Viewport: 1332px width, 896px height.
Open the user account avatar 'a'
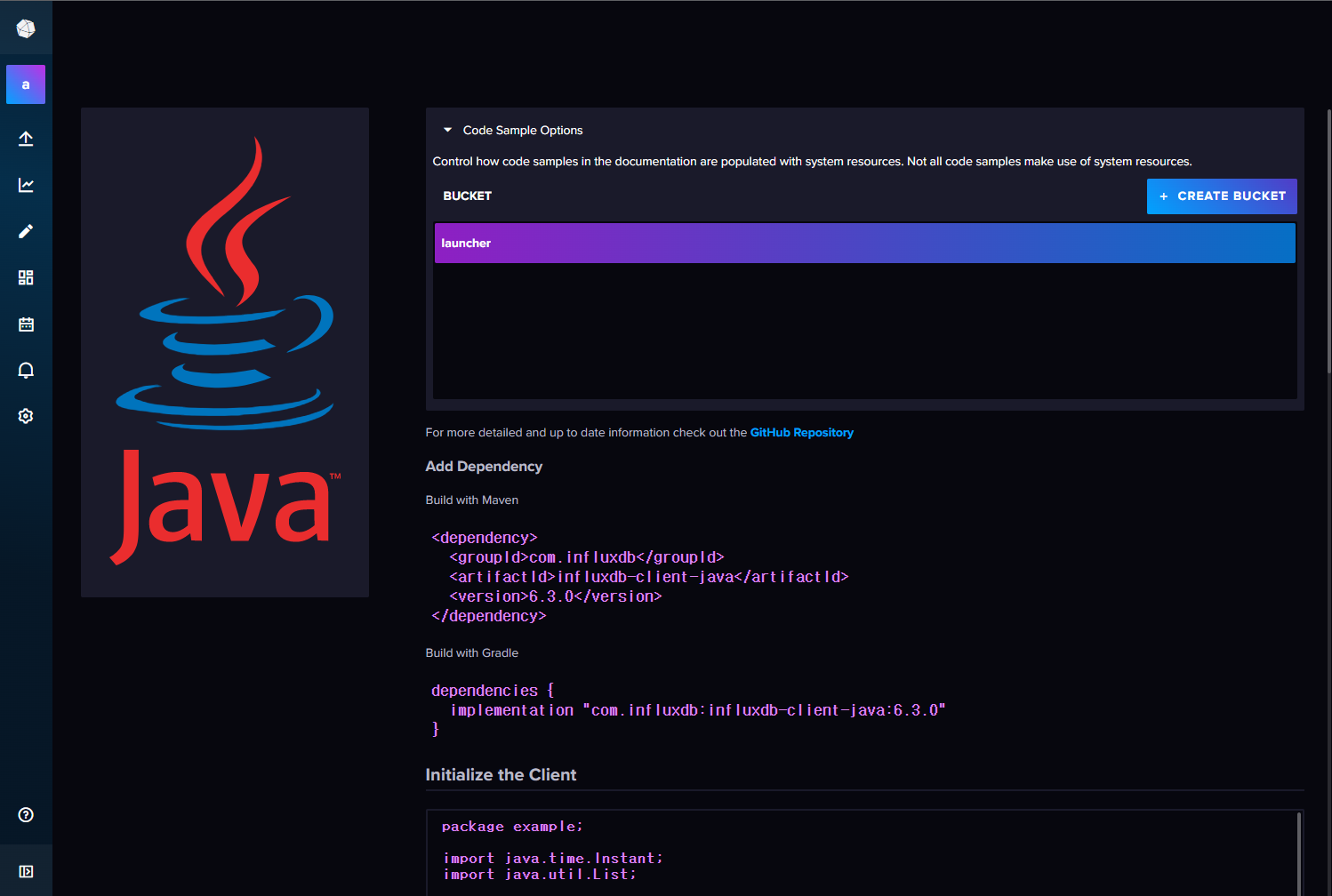pyautogui.click(x=26, y=84)
